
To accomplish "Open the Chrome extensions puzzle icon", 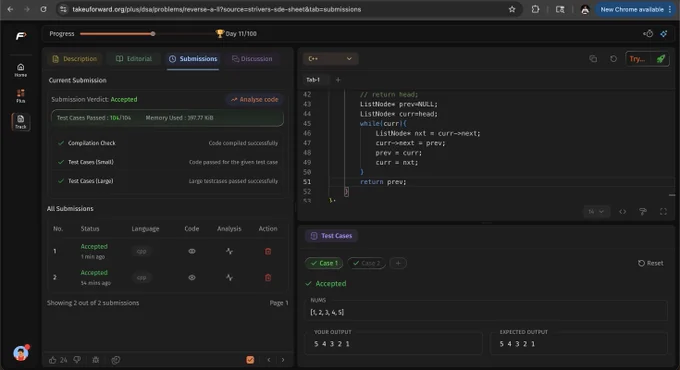I will point(535,9).
